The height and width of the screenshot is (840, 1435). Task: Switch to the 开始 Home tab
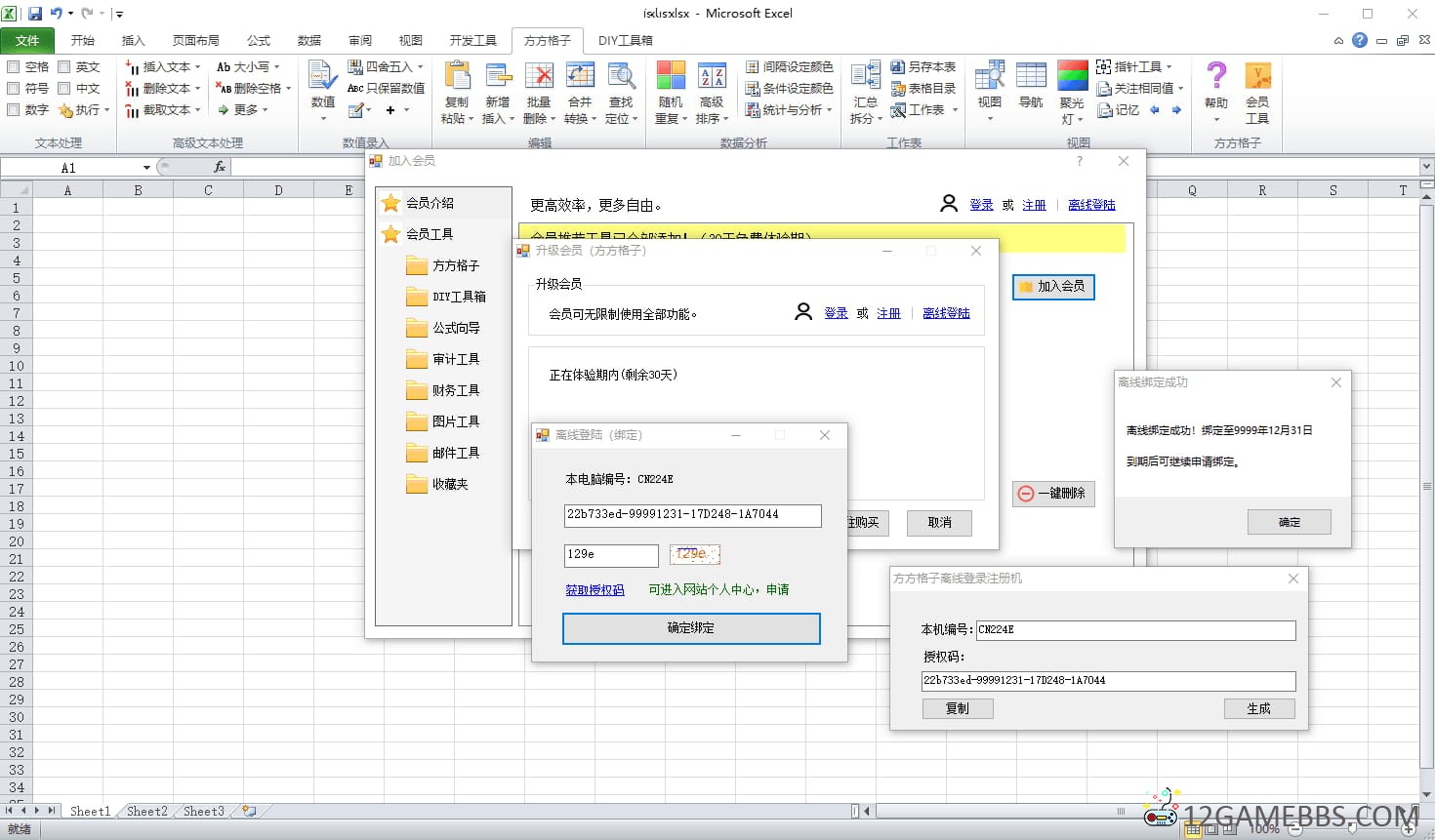click(83, 40)
